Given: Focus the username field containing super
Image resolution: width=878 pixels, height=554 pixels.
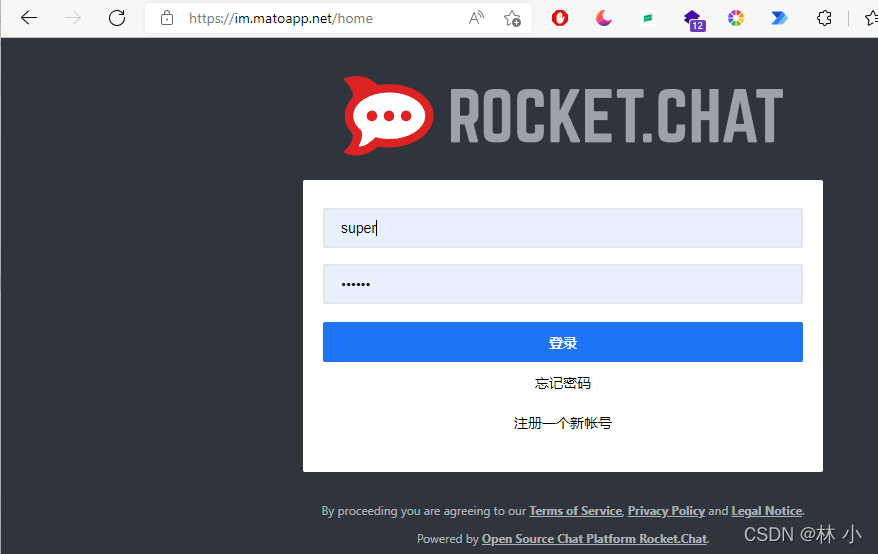Looking at the screenshot, I should (x=563, y=228).
